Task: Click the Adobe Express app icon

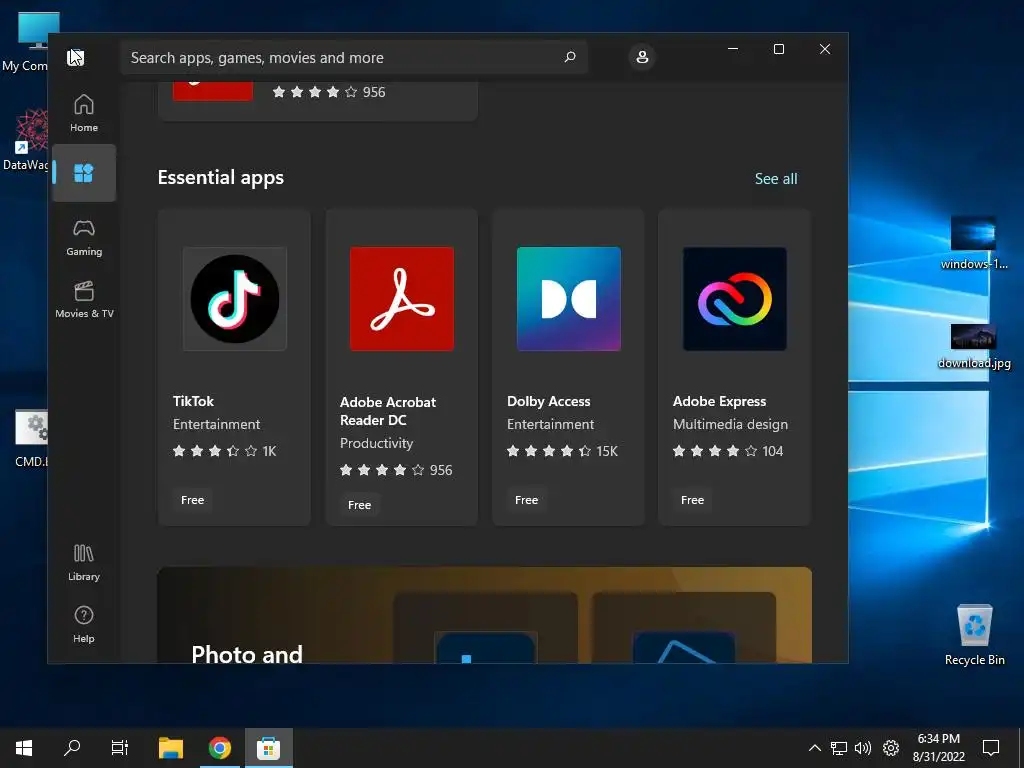Action: tap(735, 299)
